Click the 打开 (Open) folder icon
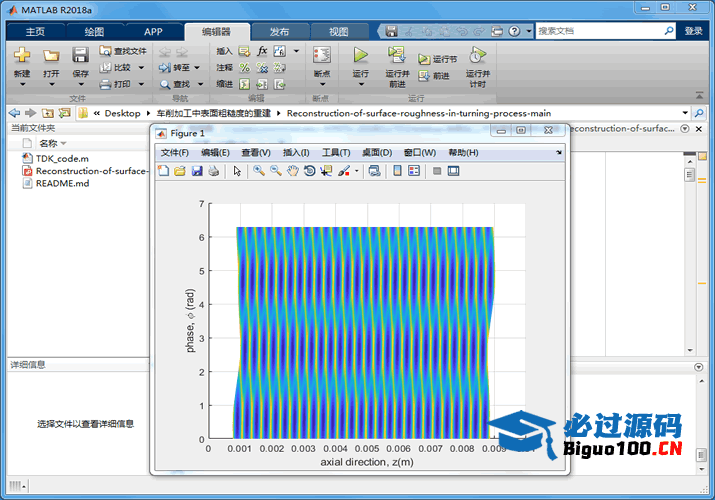 click(51, 56)
